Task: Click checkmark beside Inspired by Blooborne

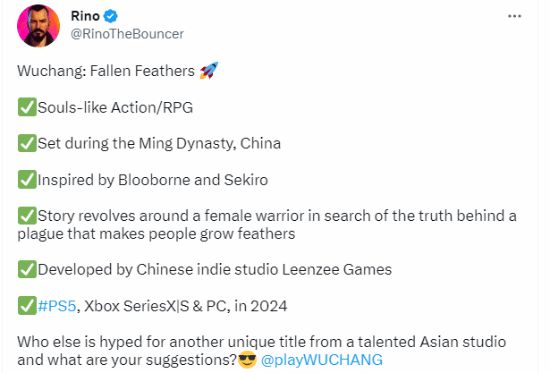Action: coord(27,179)
